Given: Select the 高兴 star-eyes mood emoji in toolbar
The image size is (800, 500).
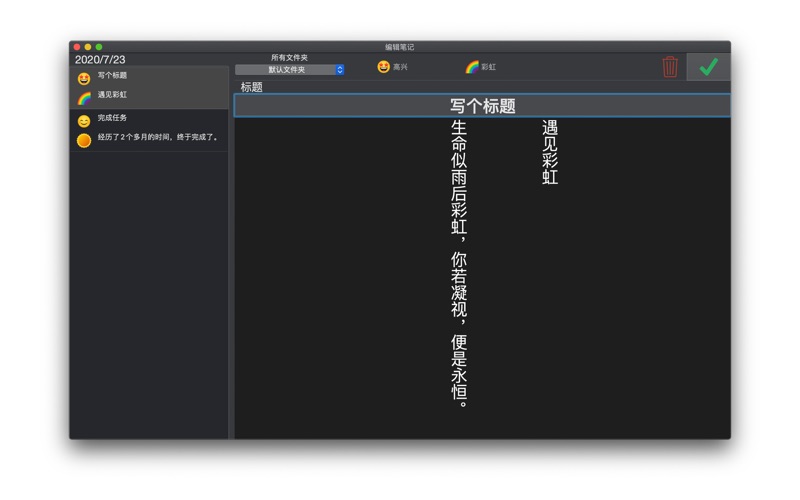Looking at the screenshot, I should pyautogui.click(x=383, y=67).
